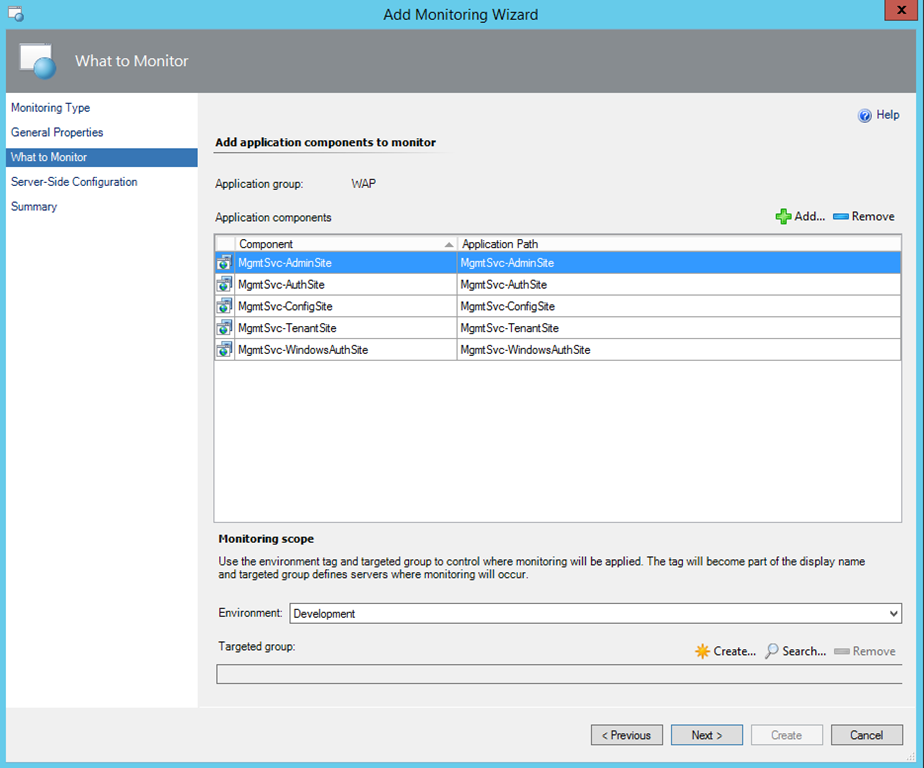The image size is (924, 768).
Task: Click the MgmtSvc-TenantSite row icon
Action: click(224, 328)
